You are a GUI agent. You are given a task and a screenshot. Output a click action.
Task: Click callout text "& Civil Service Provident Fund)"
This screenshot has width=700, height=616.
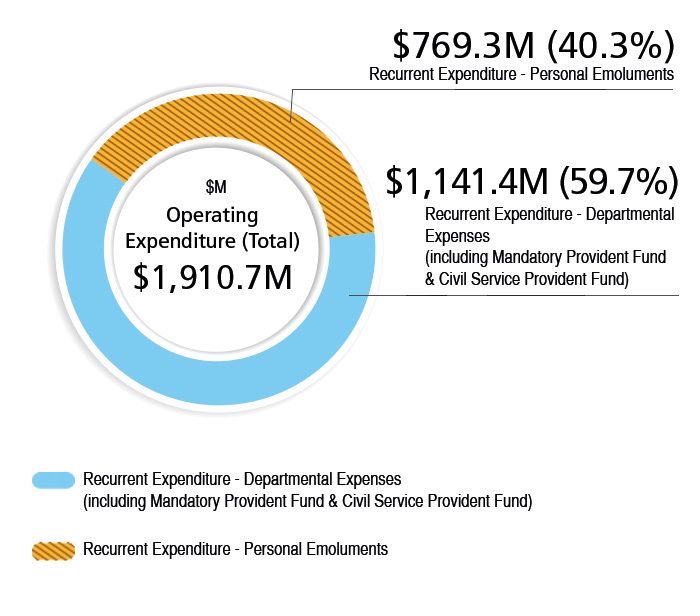pos(526,280)
